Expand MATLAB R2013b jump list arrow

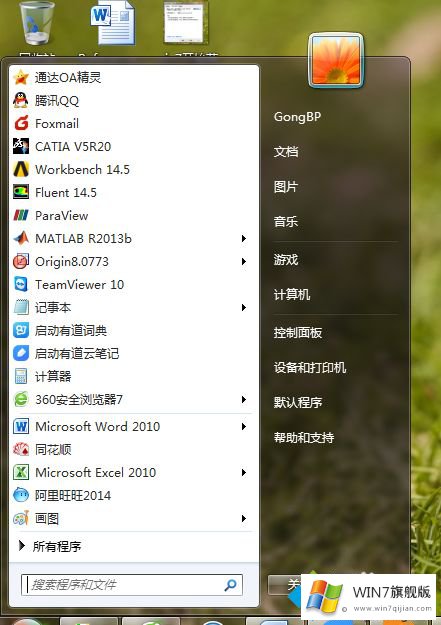click(244, 238)
